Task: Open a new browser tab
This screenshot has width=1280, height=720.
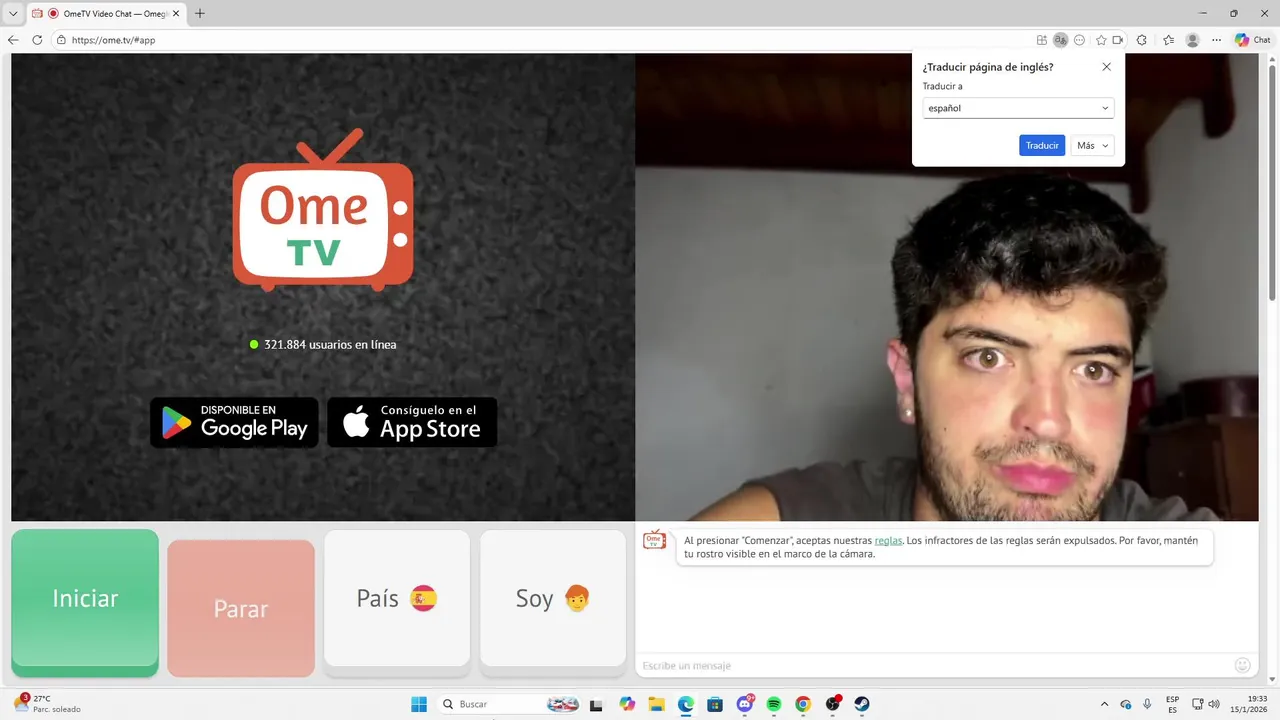Action: coord(199,14)
